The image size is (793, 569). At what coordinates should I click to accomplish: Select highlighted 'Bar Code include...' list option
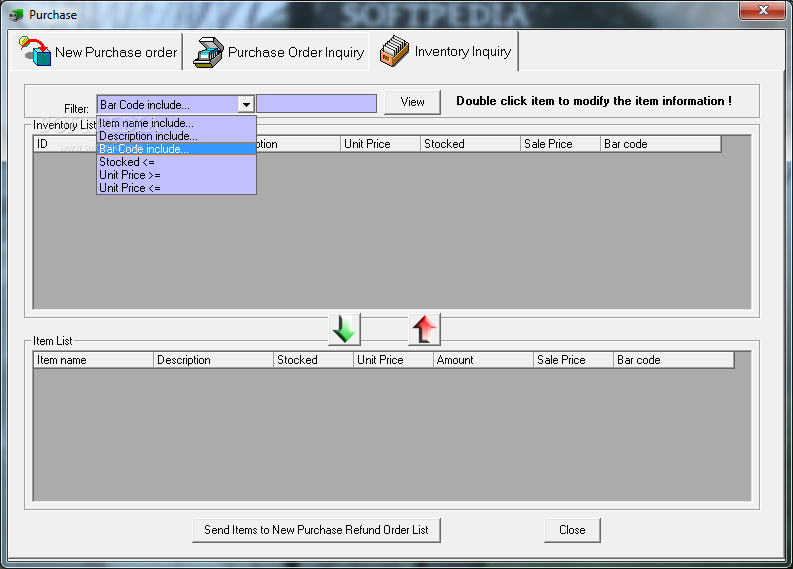click(176, 149)
